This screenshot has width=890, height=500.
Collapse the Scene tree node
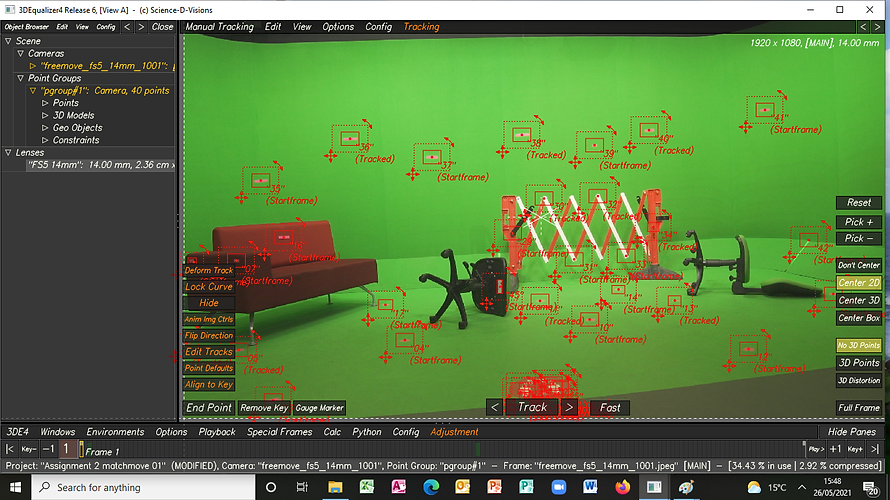pyautogui.click(x=8, y=41)
